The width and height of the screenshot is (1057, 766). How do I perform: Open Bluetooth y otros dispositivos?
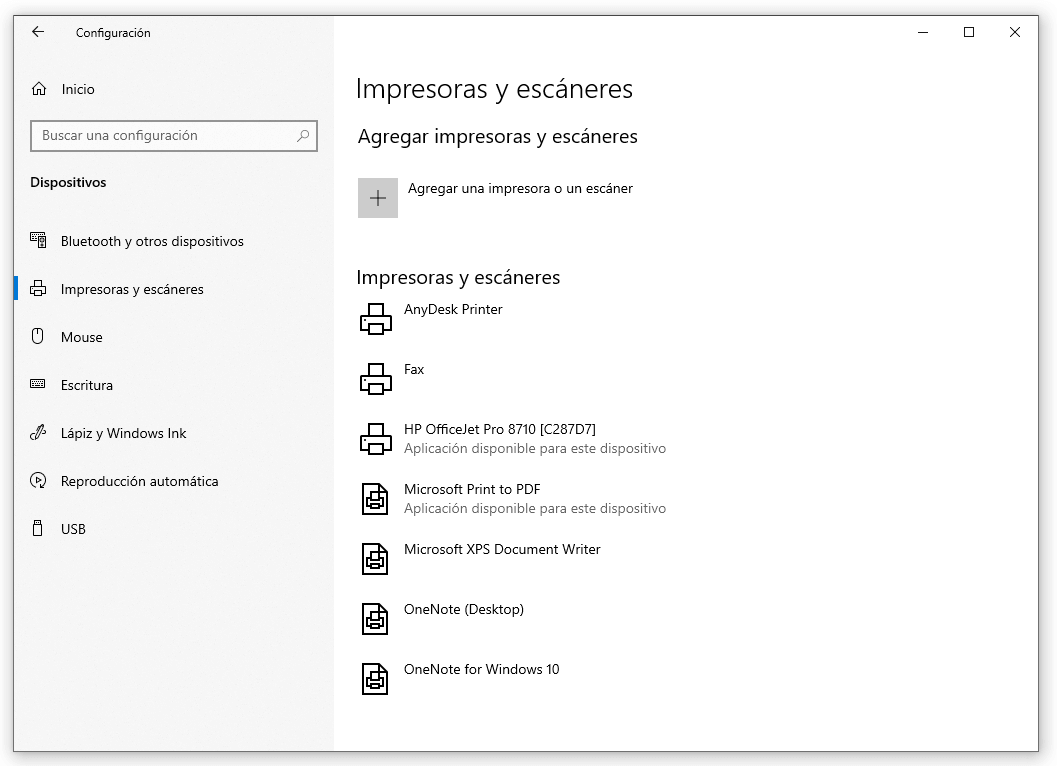pyautogui.click(x=152, y=241)
